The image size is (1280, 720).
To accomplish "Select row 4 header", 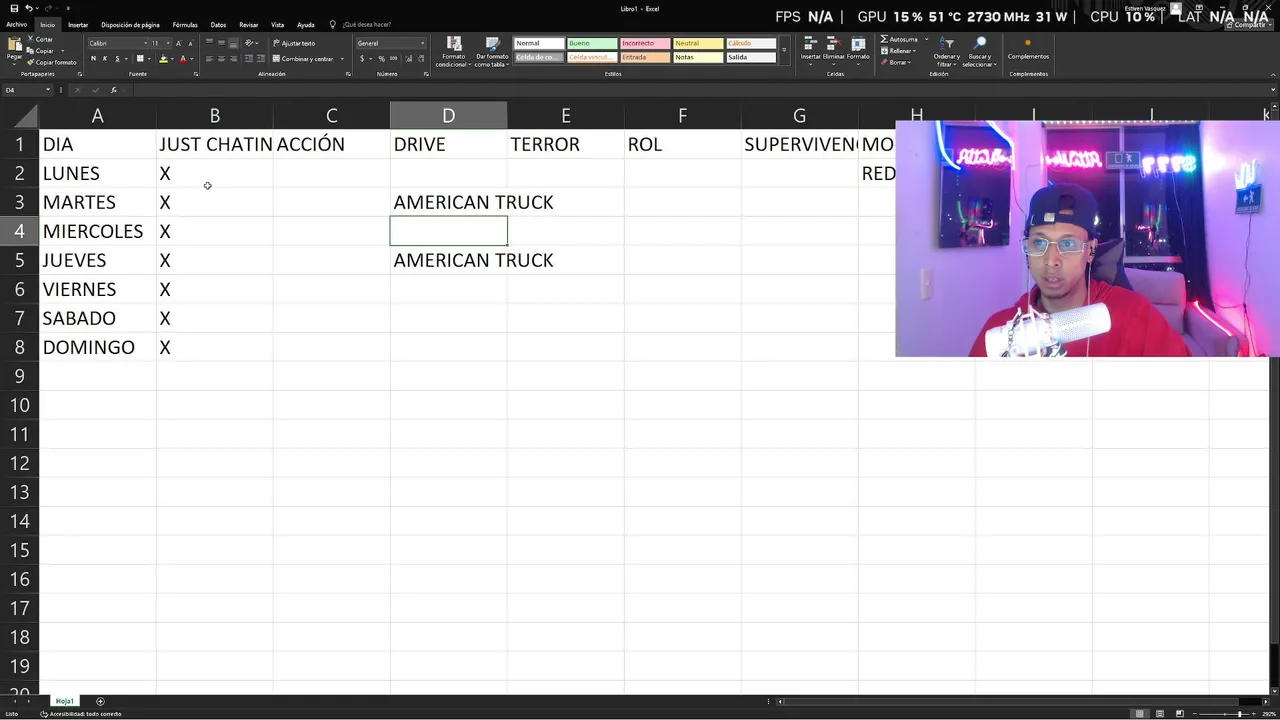I will [19, 231].
